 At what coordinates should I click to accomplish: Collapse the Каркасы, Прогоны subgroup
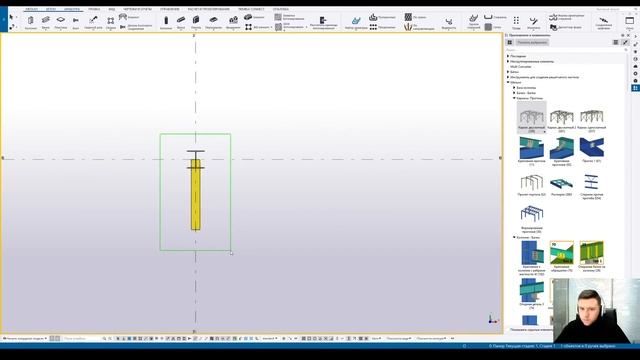click(514, 98)
